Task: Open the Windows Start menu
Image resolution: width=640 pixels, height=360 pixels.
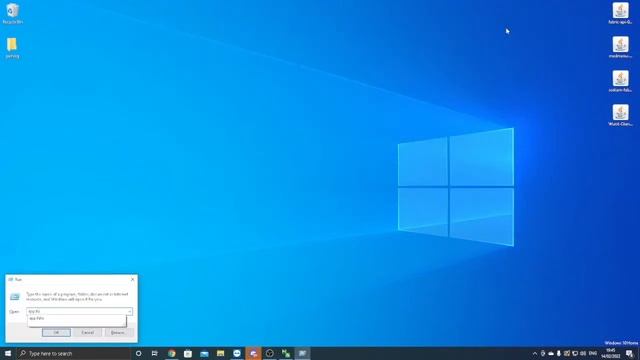Action: click(x=8, y=353)
